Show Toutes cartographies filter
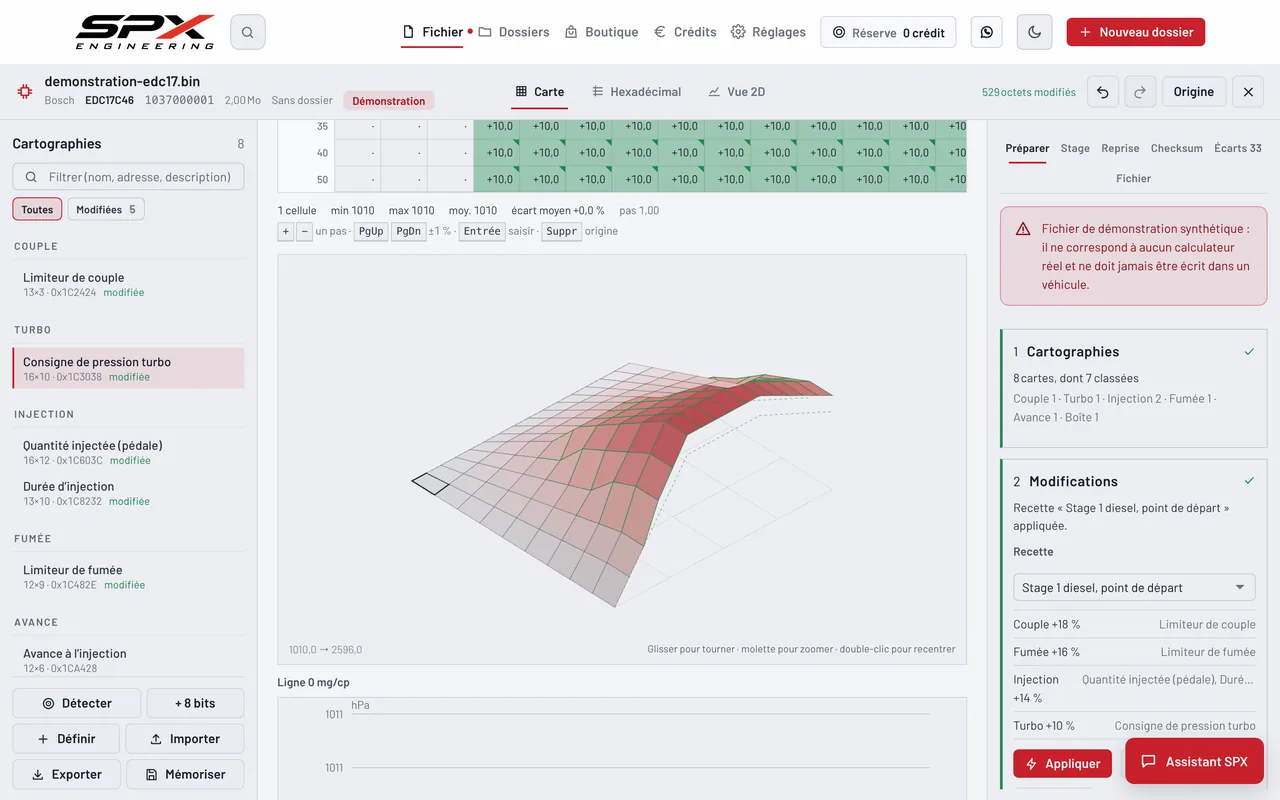This screenshot has width=1280, height=800. pyautogui.click(x=37, y=209)
